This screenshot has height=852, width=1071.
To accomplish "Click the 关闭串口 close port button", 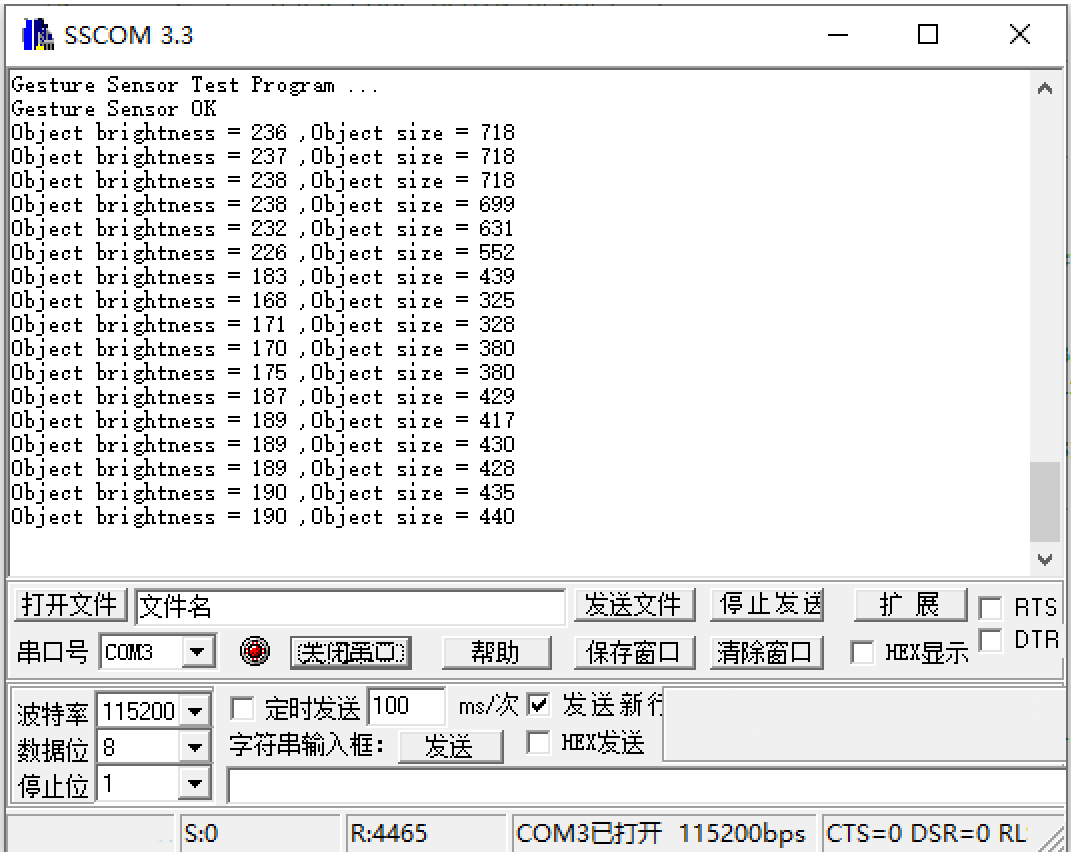I will [351, 652].
